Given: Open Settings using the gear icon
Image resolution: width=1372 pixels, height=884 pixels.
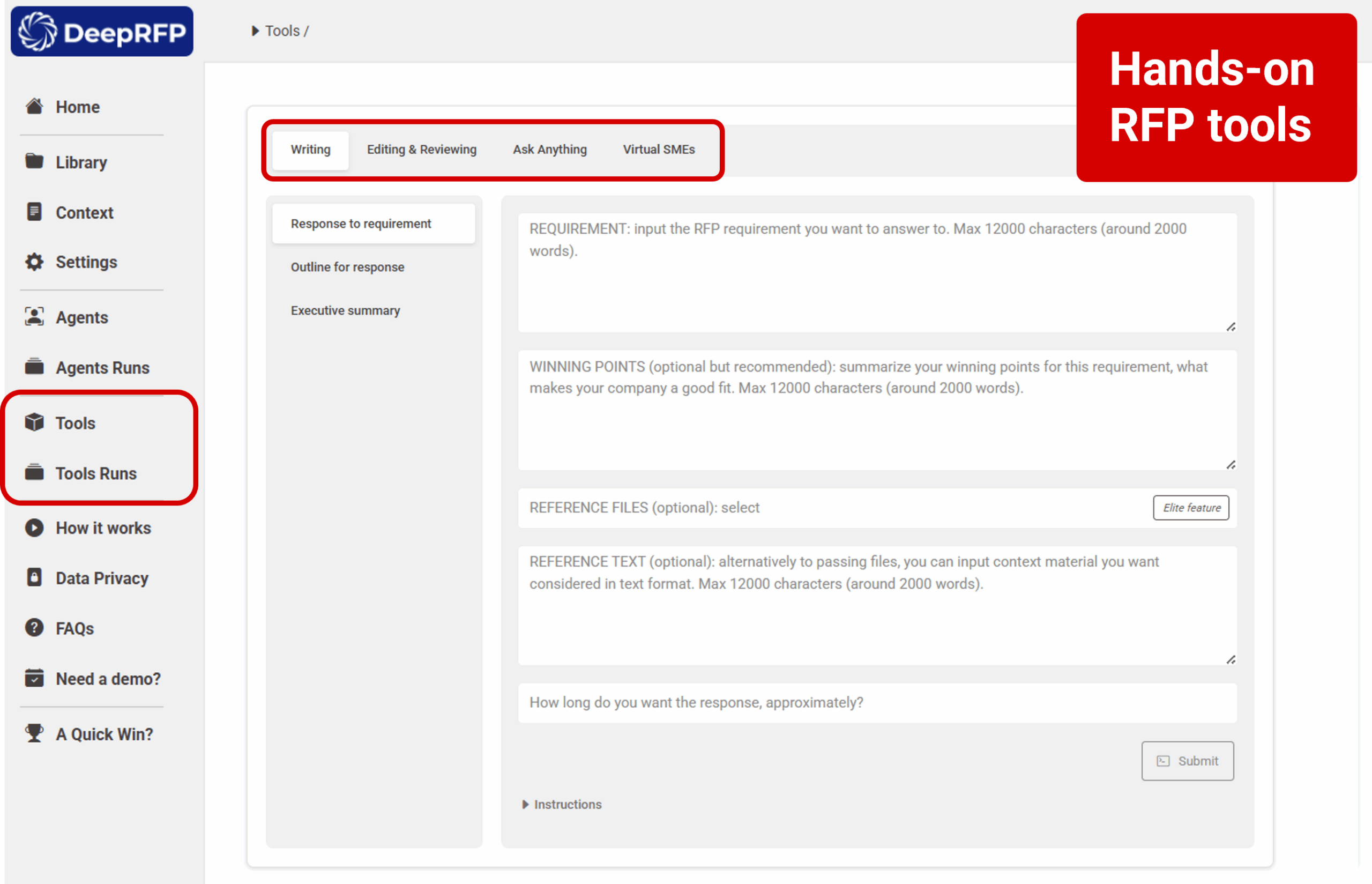Looking at the screenshot, I should coord(34,262).
